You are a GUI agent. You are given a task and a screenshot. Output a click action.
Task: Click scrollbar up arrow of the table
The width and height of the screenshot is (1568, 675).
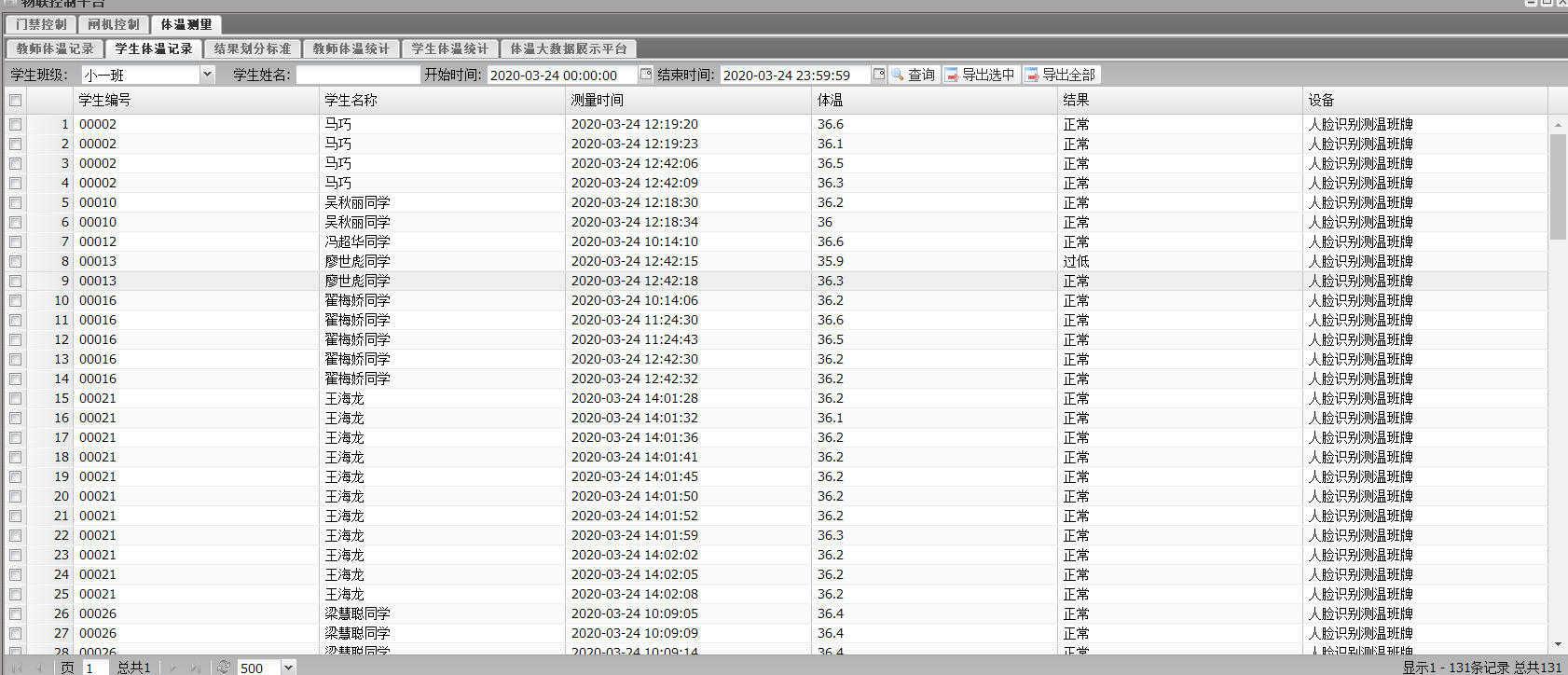point(1558,124)
